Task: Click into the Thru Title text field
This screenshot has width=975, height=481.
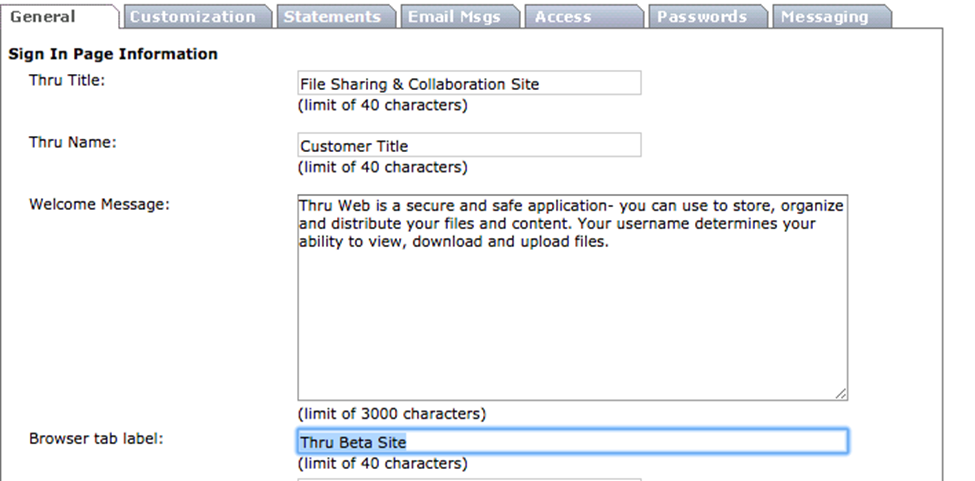Action: pyautogui.click(x=469, y=84)
